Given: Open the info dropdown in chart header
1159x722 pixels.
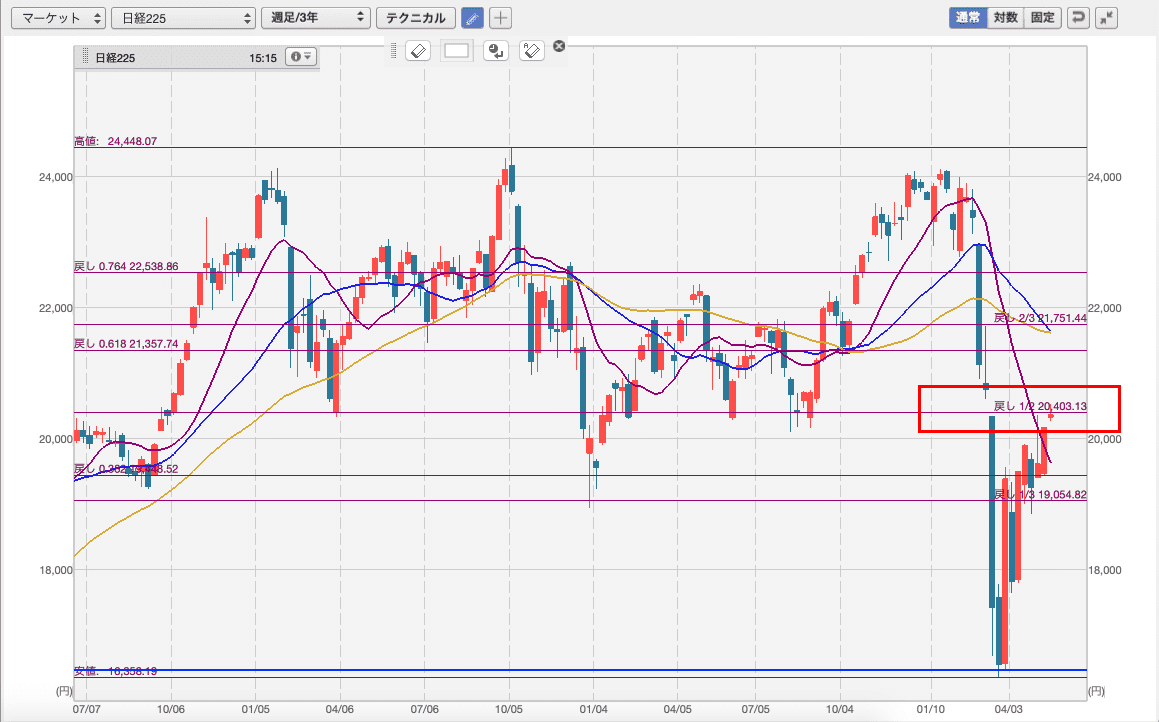Looking at the screenshot, I should point(301,57).
